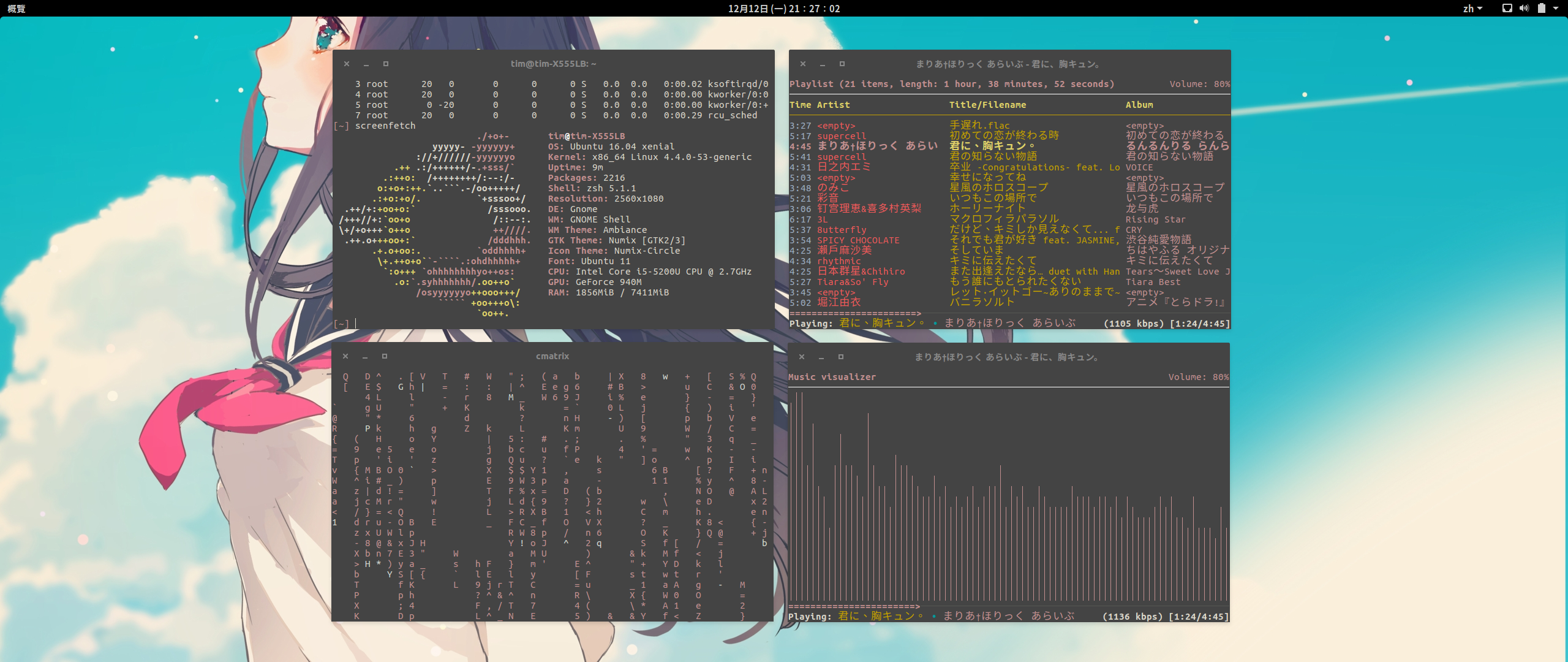Select the 手遅れ.flac playlist row
1568x662 pixels.
click(1009, 126)
